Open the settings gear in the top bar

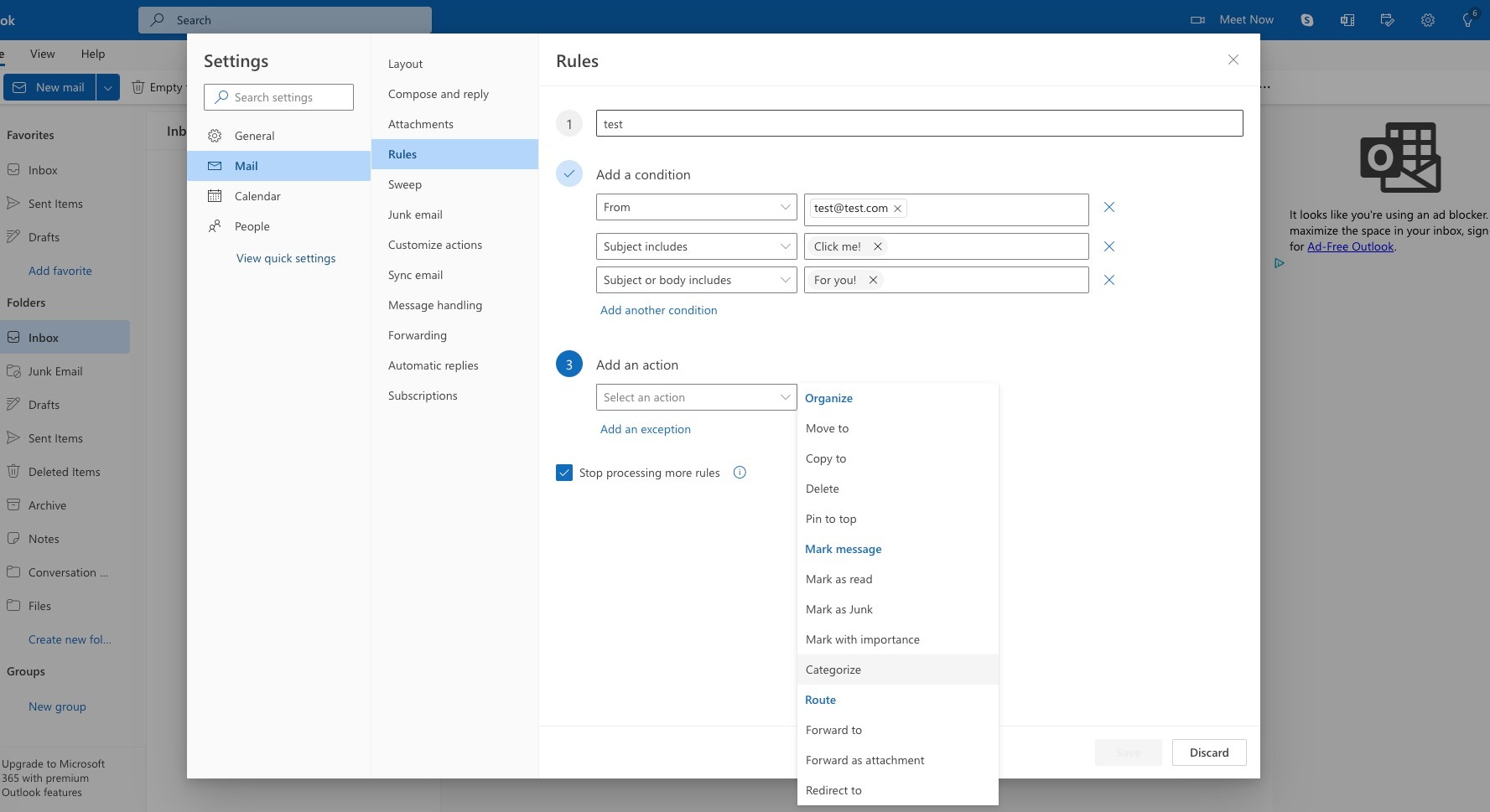[1427, 20]
